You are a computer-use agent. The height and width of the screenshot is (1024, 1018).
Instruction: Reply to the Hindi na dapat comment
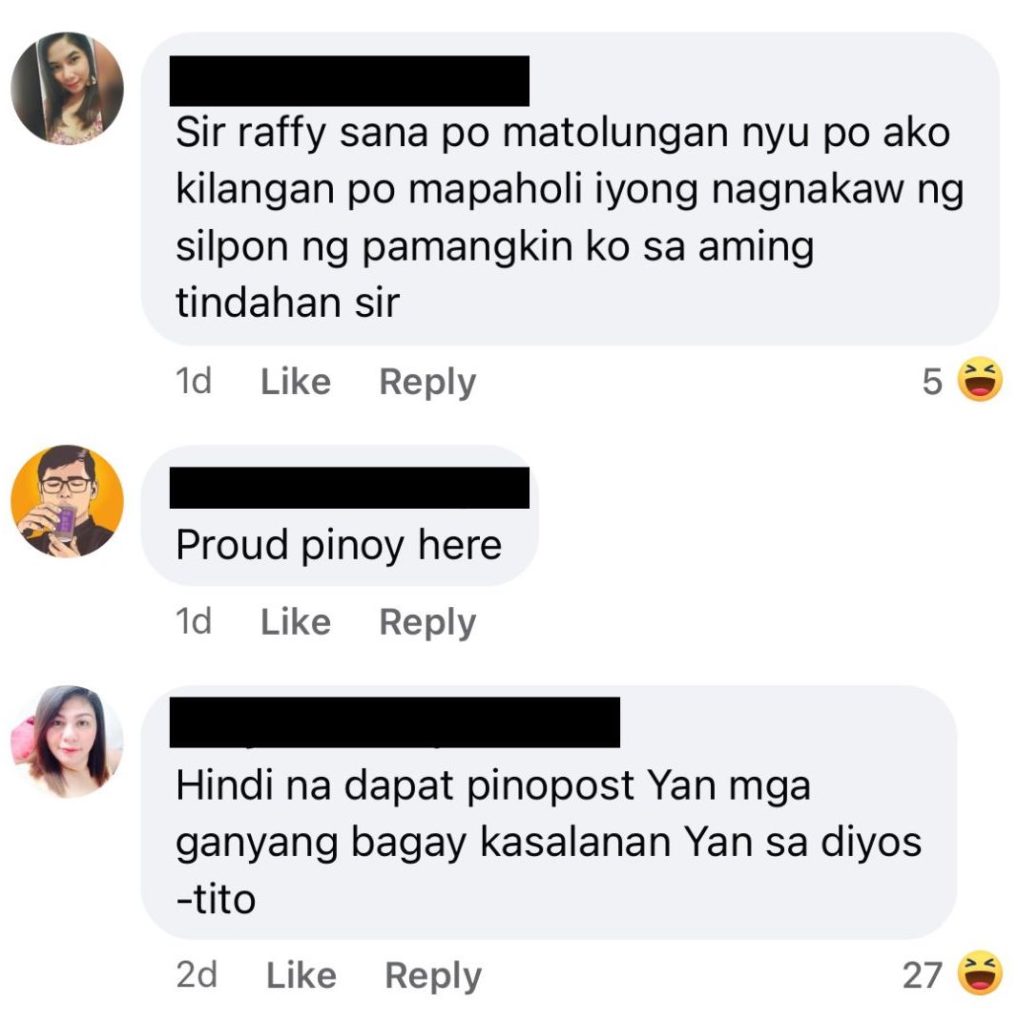(x=434, y=977)
